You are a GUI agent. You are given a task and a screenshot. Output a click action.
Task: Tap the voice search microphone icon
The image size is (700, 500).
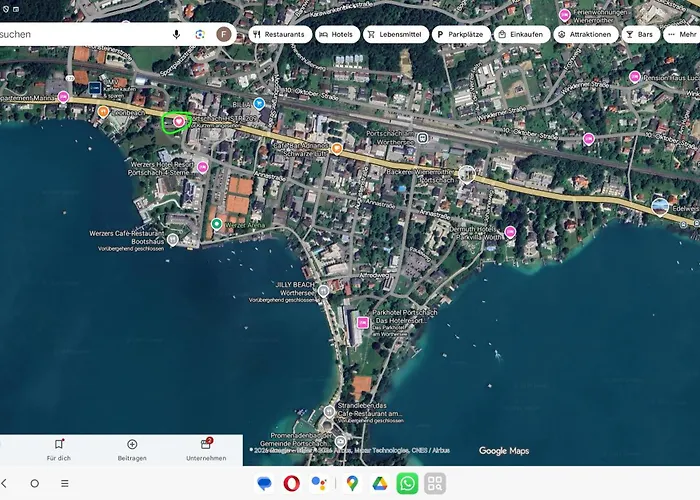pyautogui.click(x=177, y=34)
